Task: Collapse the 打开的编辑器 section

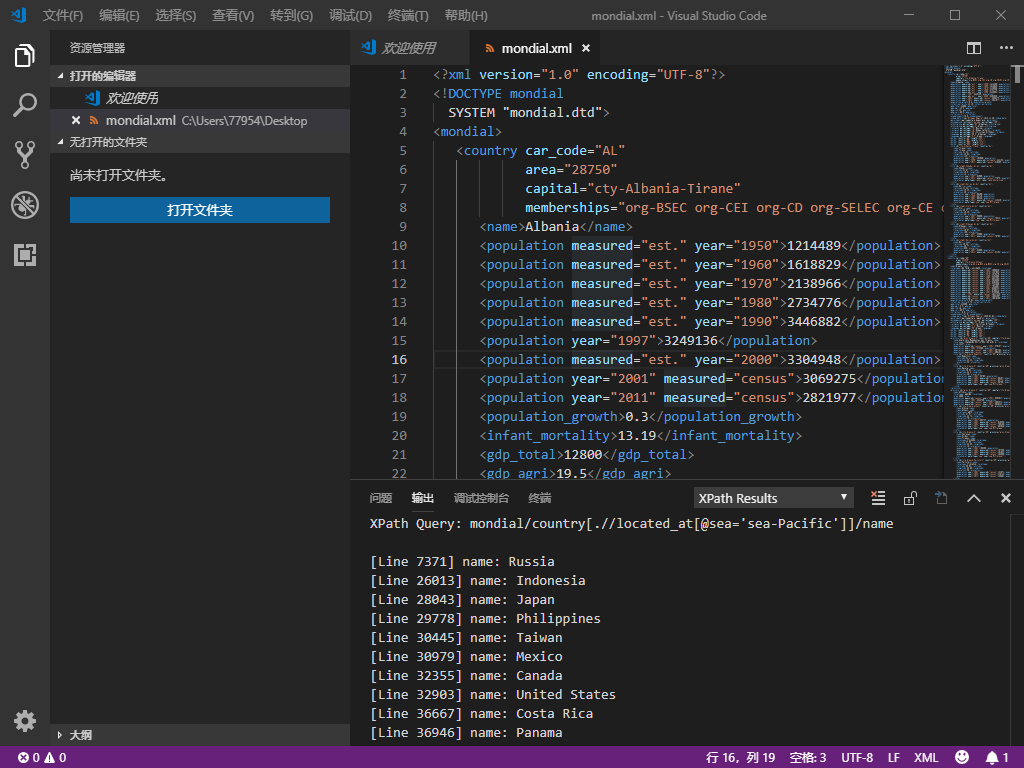Action: coord(200,76)
